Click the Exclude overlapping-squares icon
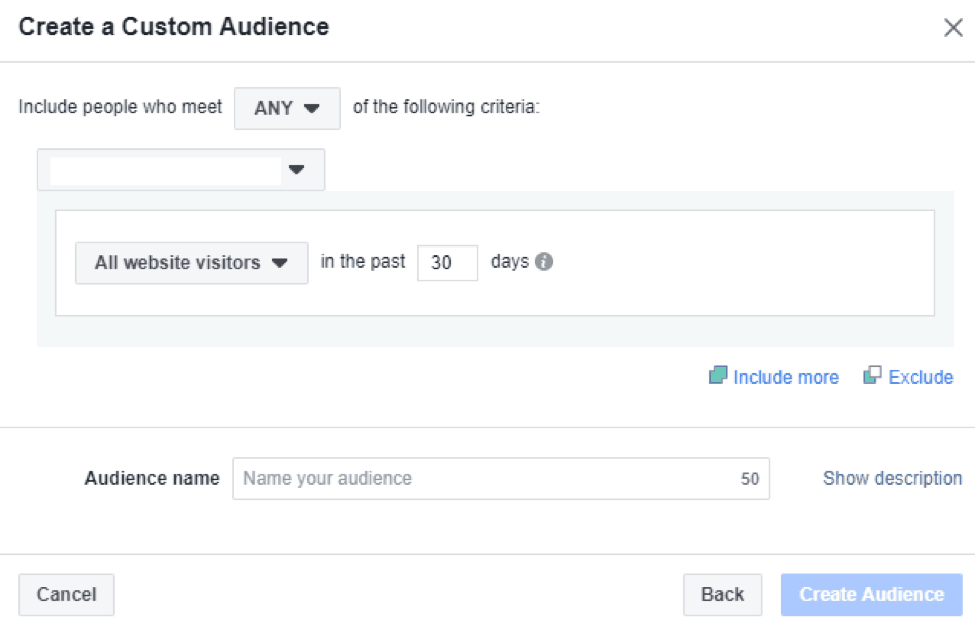Viewport: 975px width, 630px height. tap(872, 376)
